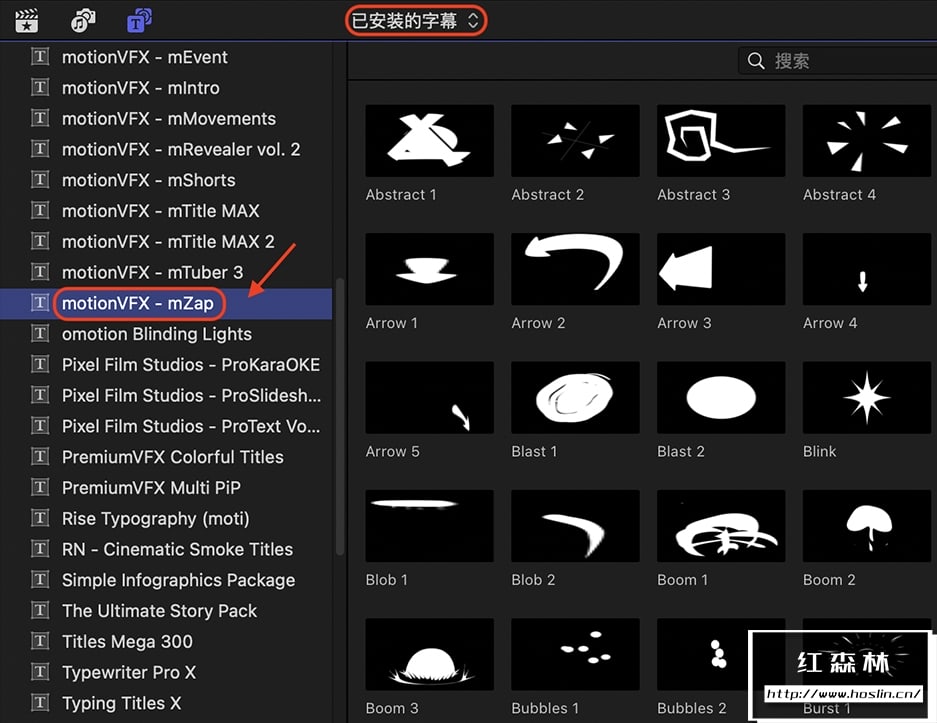The height and width of the screenshot is (723, 937).
Task: Click the search magnifier icon
Action: tap(756, 61)
